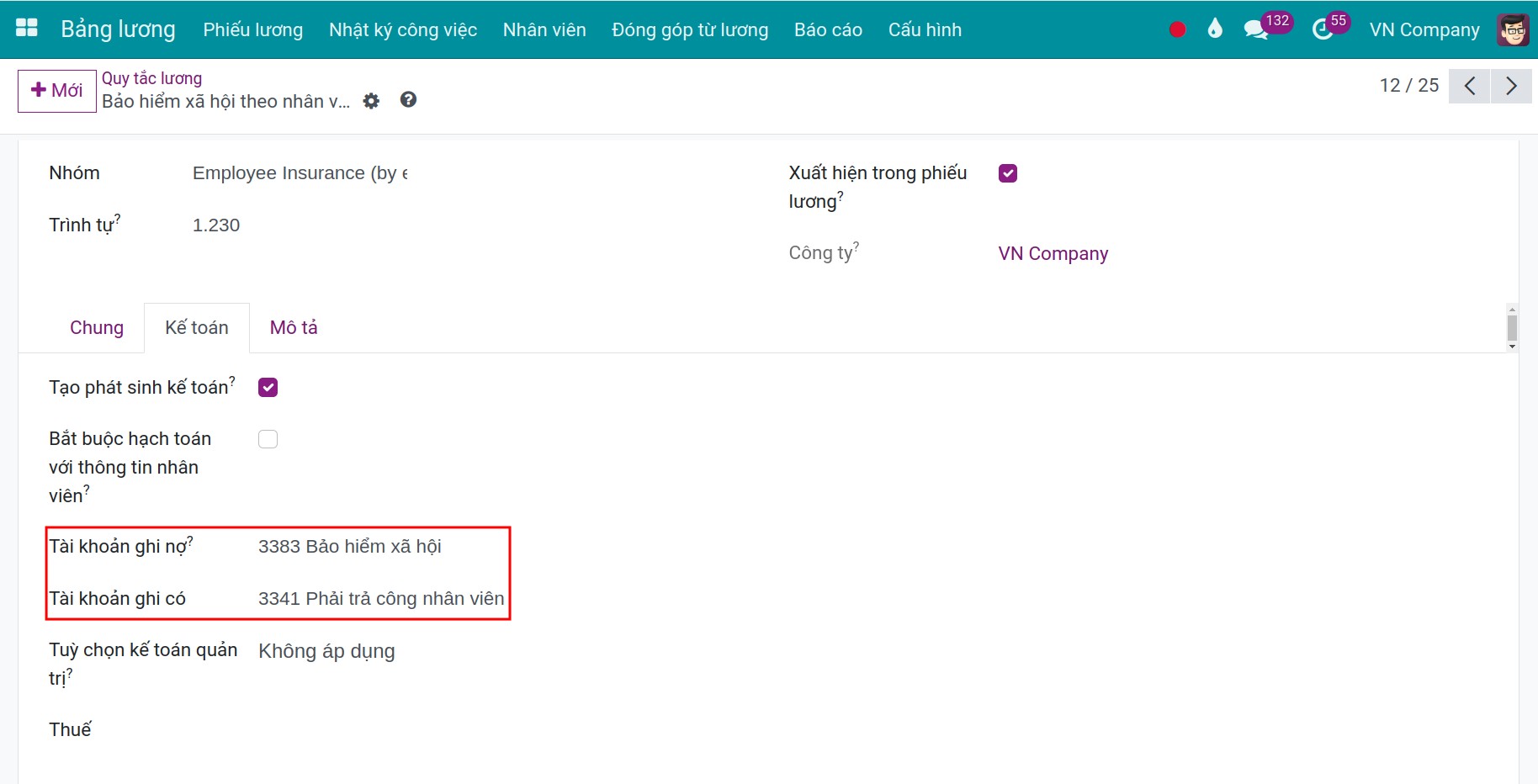
Task: Open the gear actions menu beside record title
Action: click(x=371, y=101)
